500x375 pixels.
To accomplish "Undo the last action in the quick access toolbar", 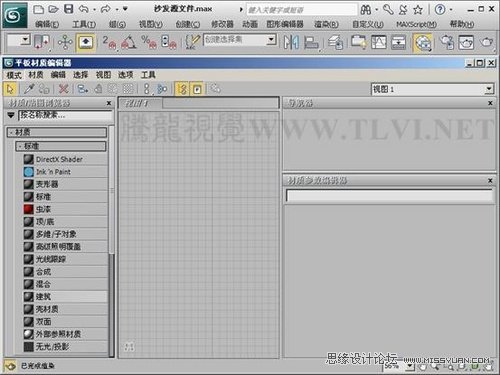I will coord(84,9).
